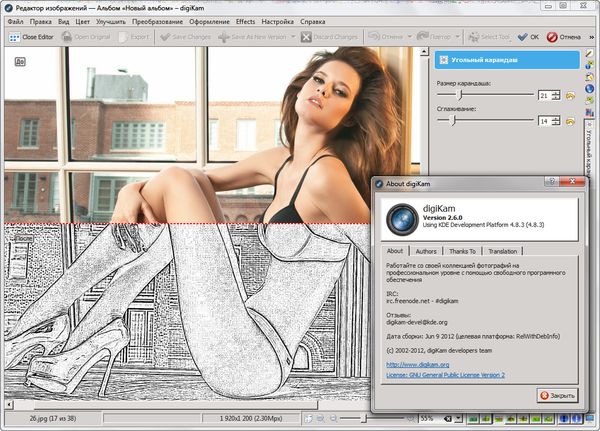Click the Повтор redo icon
600x431 pixels.
tap(422, 37)
